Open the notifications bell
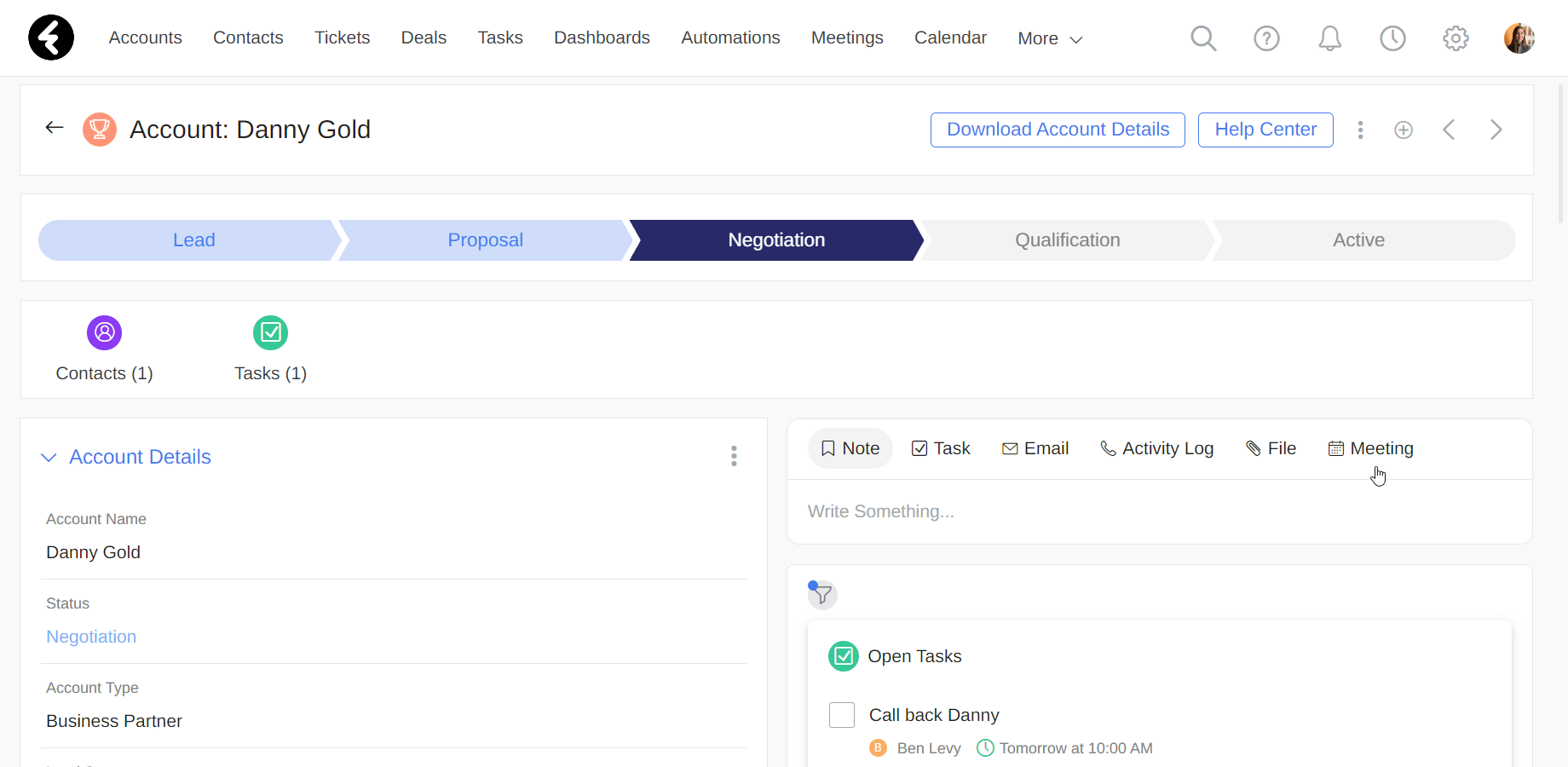1568x767 pixels. coord(1329,38)
